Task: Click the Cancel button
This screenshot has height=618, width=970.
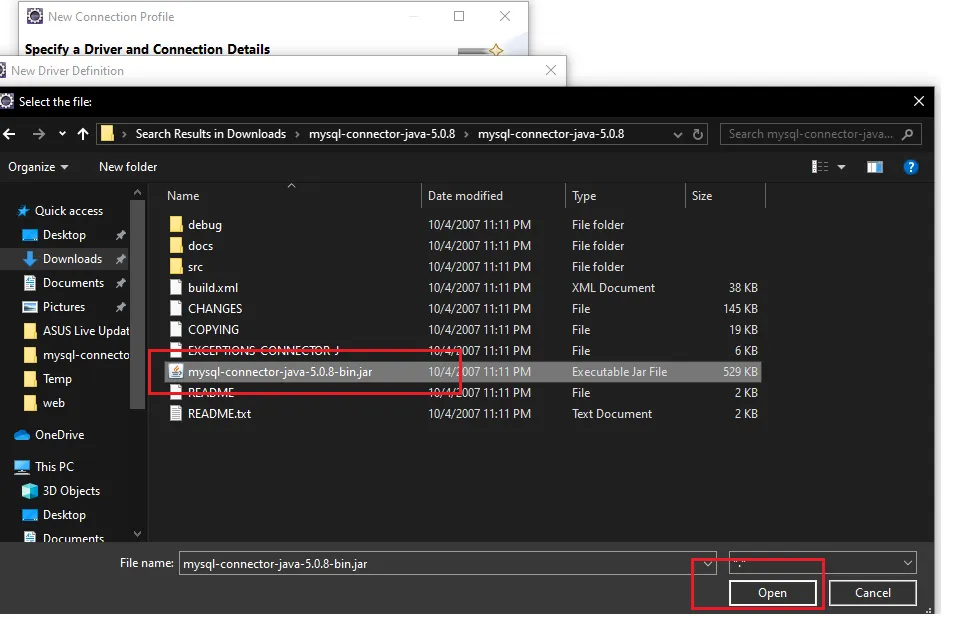Action: [873, 593]
